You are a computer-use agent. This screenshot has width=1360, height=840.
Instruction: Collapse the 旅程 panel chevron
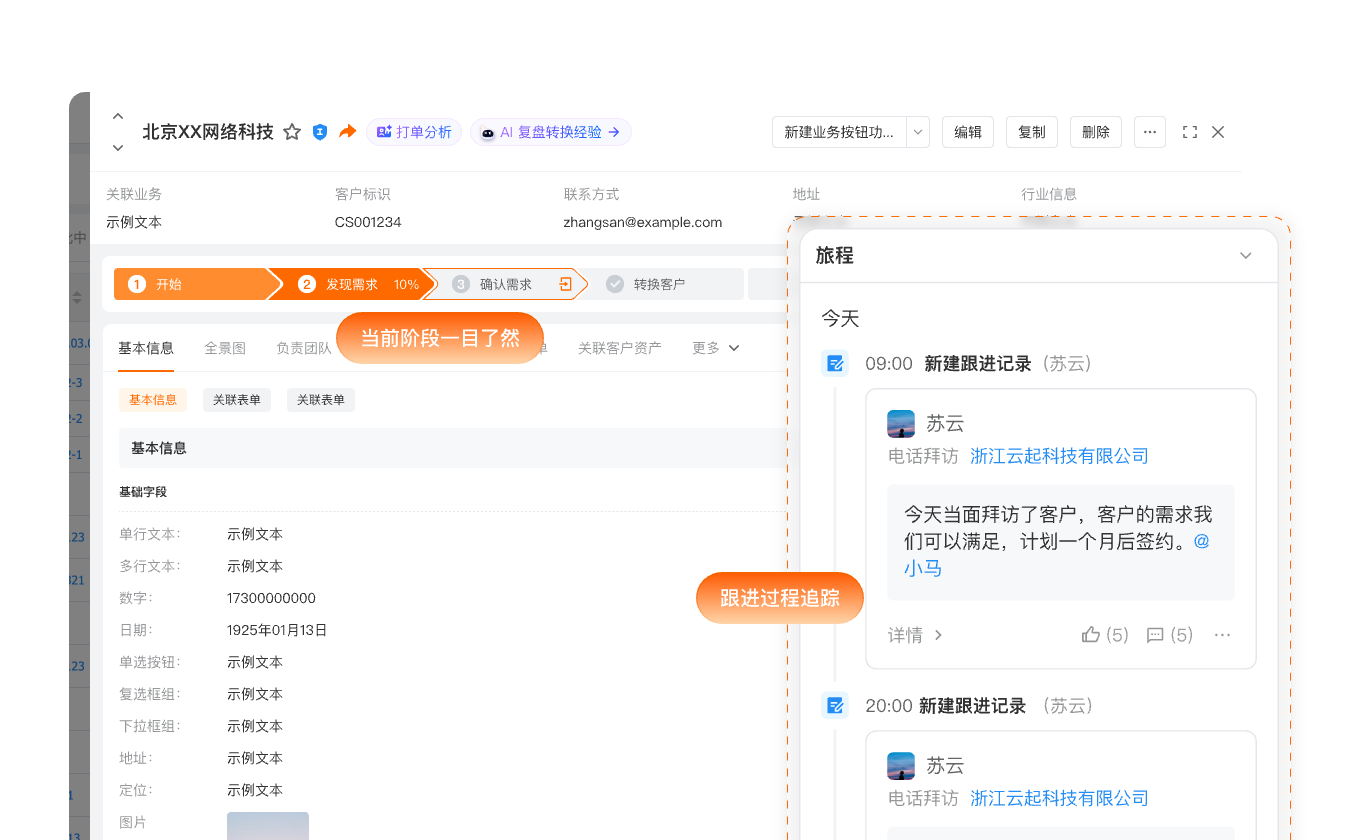click(1246, 256)
